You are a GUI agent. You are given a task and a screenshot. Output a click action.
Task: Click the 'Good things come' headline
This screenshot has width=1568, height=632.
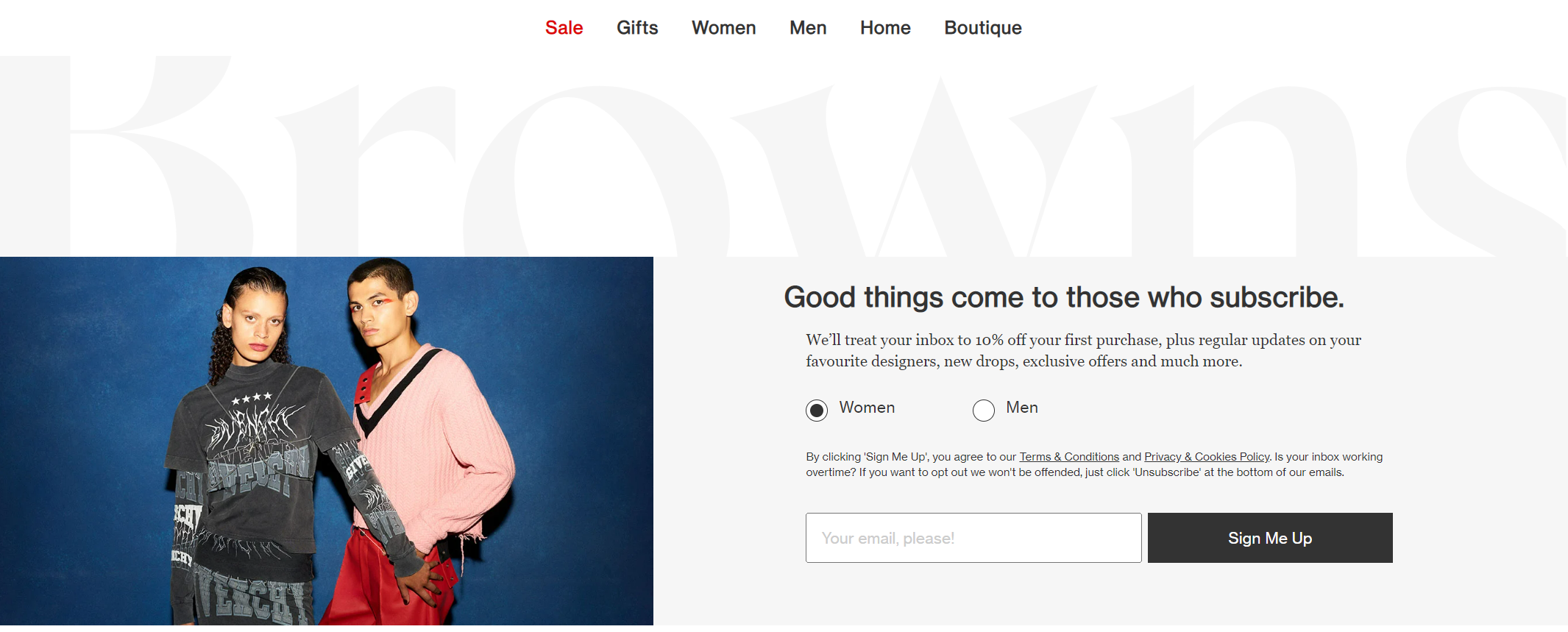coord(1063,297)
